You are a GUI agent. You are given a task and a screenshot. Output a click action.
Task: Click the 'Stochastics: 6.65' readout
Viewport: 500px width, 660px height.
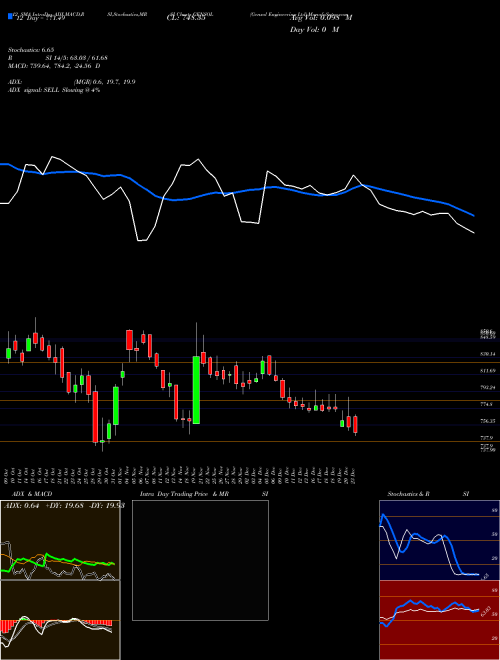click(31, 50)
